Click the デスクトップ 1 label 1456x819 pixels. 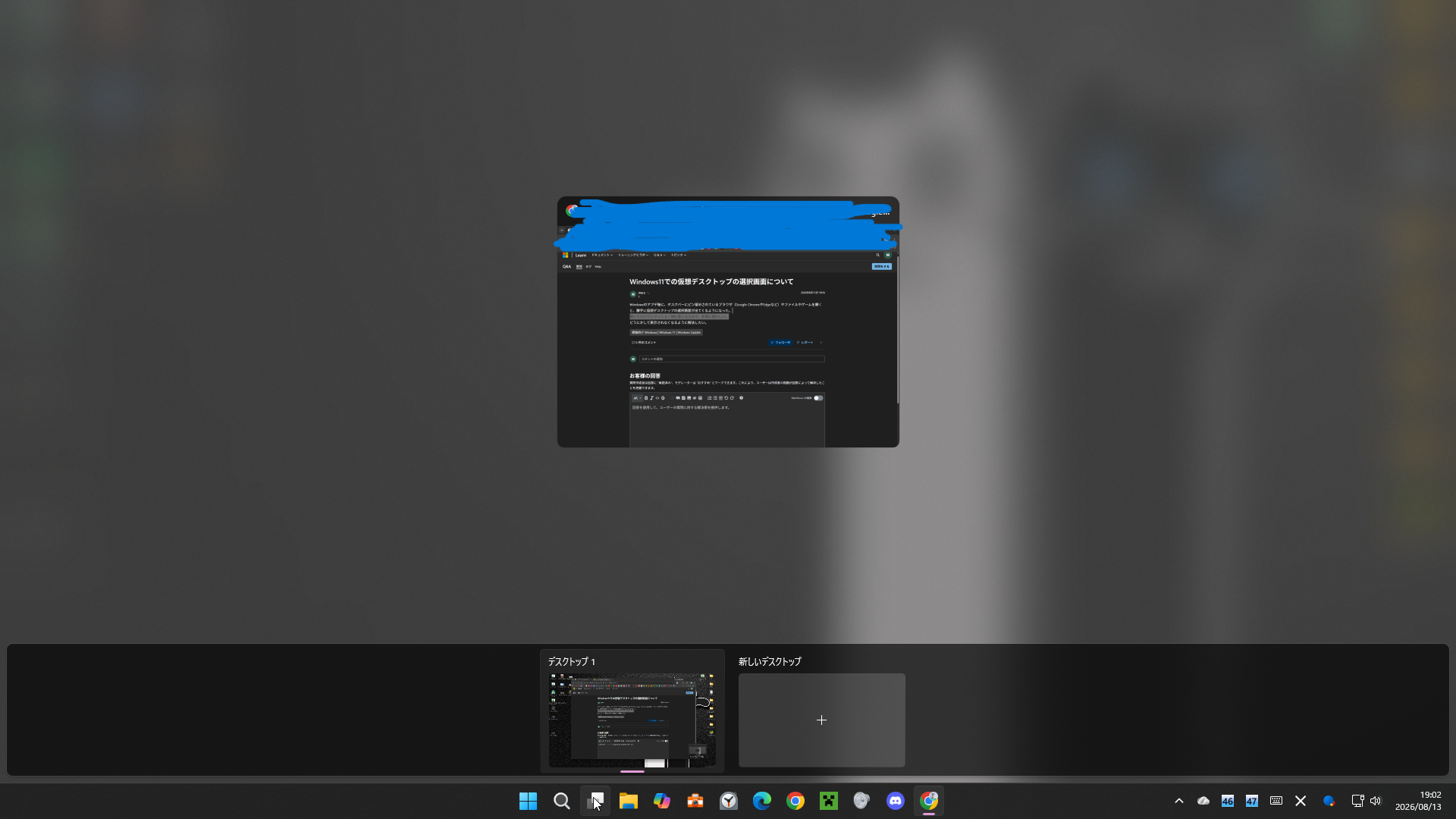click(572, 662)
